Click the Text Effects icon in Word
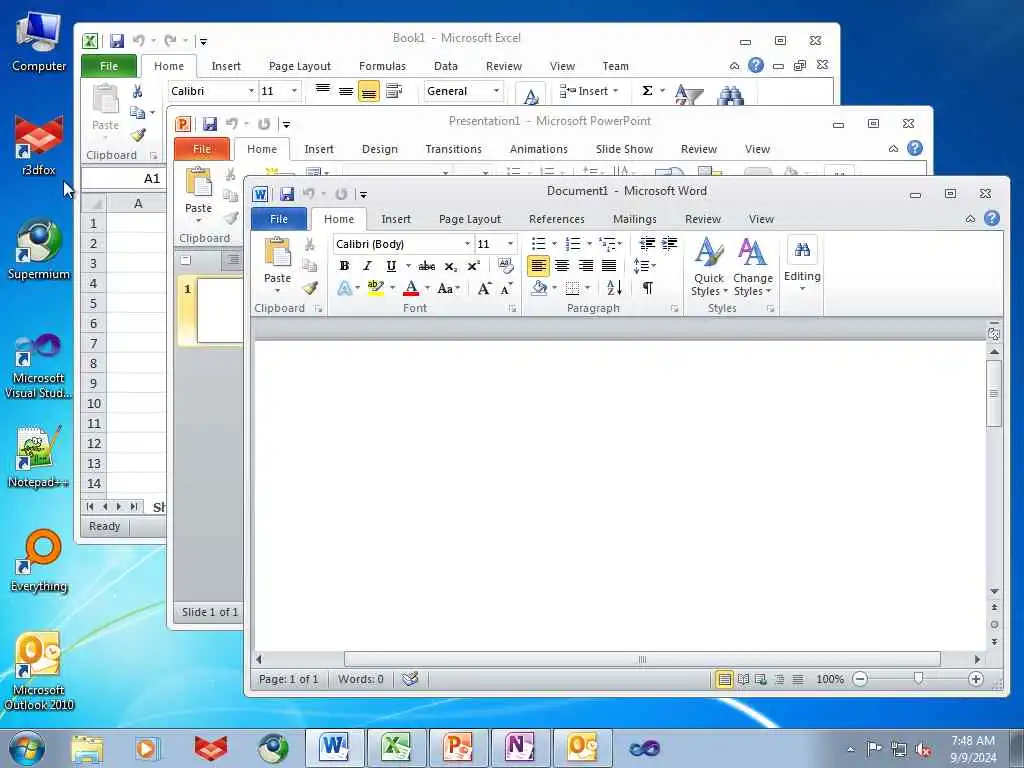 click(x=344, y=288)
